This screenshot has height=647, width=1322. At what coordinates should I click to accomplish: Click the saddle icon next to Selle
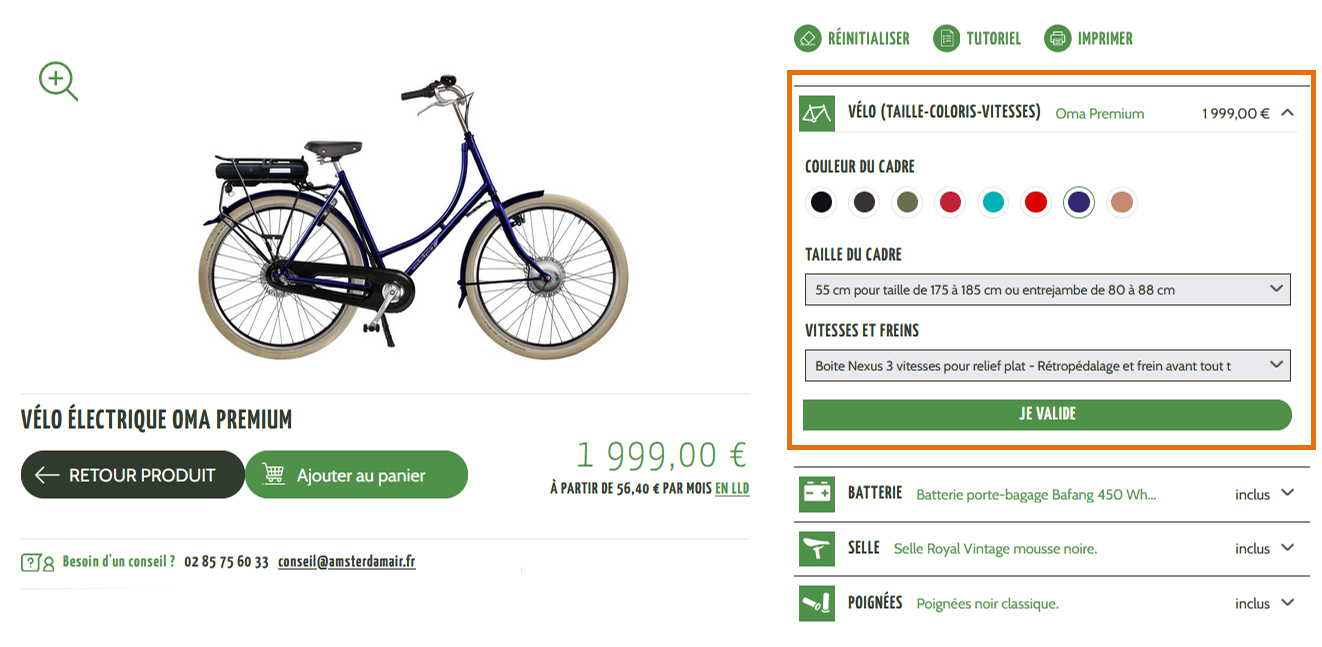[x=816, y=549]
